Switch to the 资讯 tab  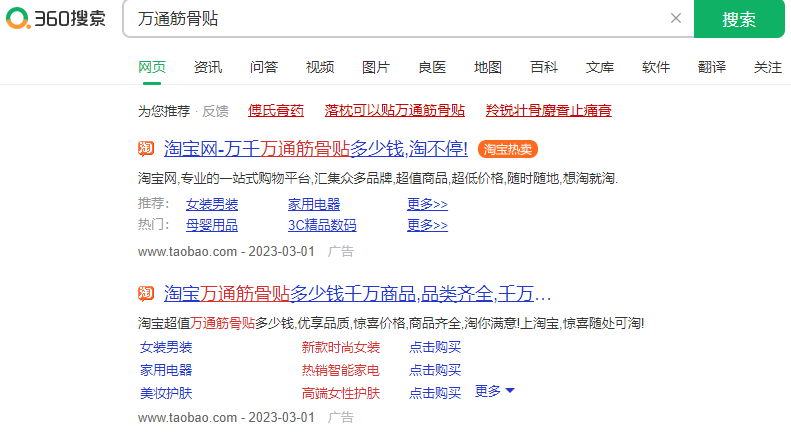(208, 67)
